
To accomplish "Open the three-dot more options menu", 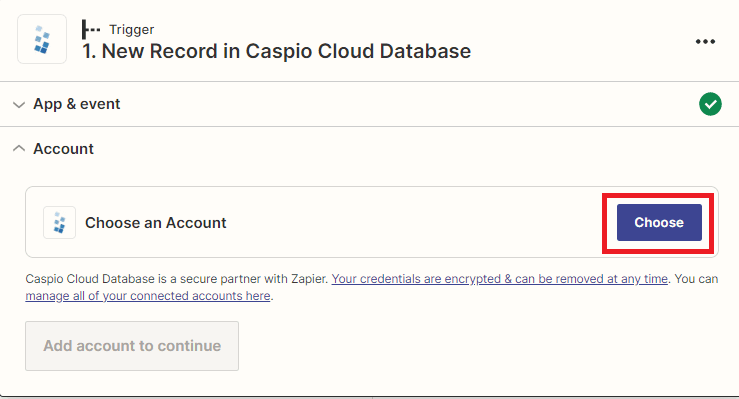I will [x=705, y=41].
